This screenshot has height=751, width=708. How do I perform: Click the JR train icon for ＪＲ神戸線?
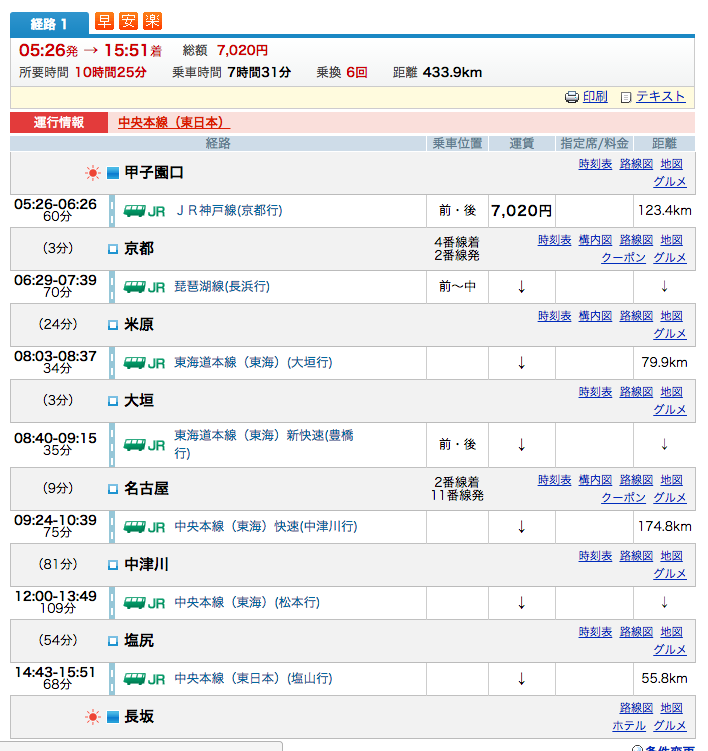pyautogui.click(x=144, y=211)
